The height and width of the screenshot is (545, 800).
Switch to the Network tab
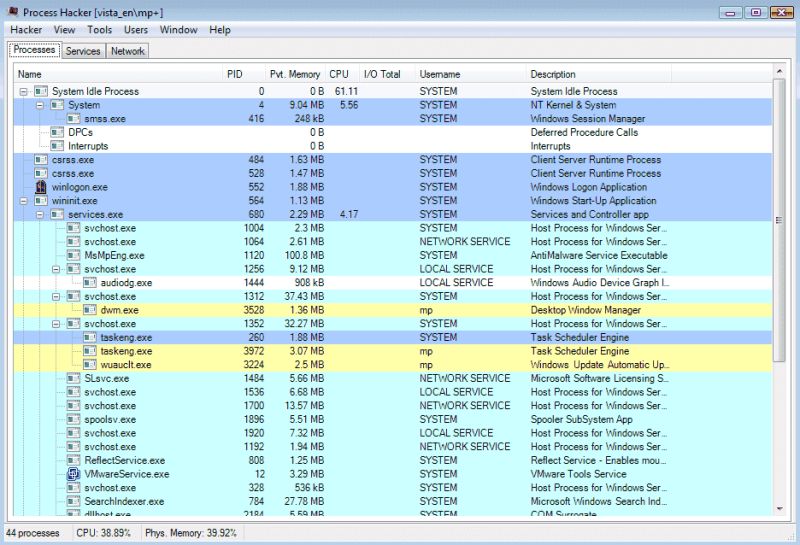[x=128, y=51]
